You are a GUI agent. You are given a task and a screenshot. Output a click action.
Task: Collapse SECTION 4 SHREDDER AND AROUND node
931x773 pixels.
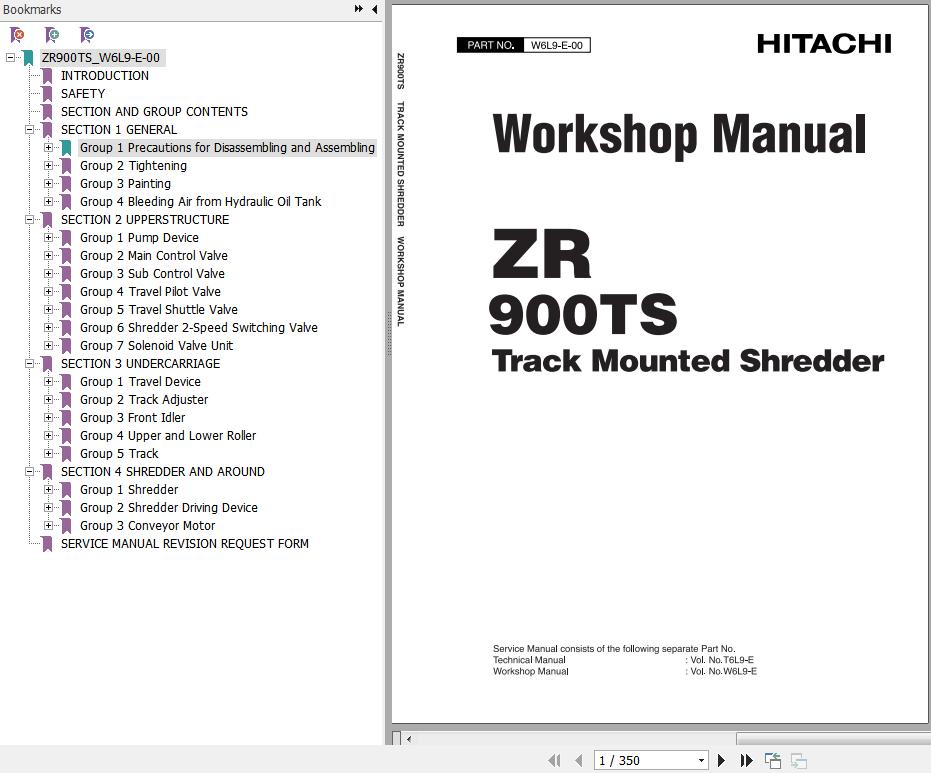[x=29, y=471]
